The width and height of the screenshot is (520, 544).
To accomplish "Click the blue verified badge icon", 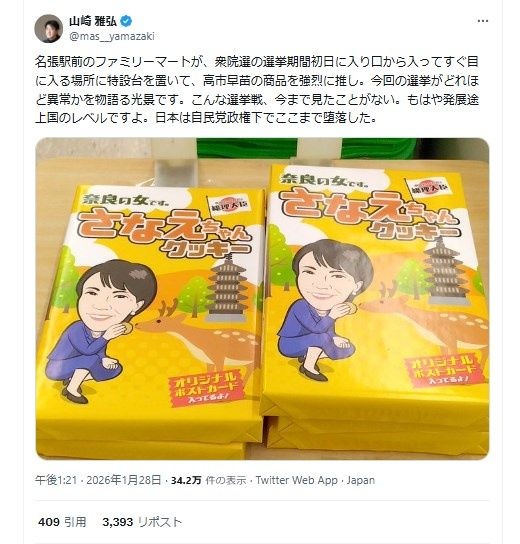I will (126, 21).
